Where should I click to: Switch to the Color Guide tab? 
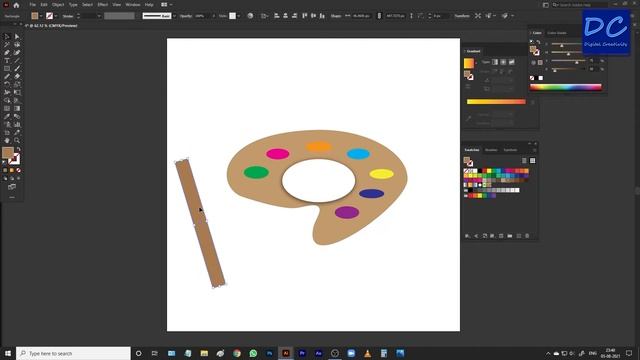[557, 33]
